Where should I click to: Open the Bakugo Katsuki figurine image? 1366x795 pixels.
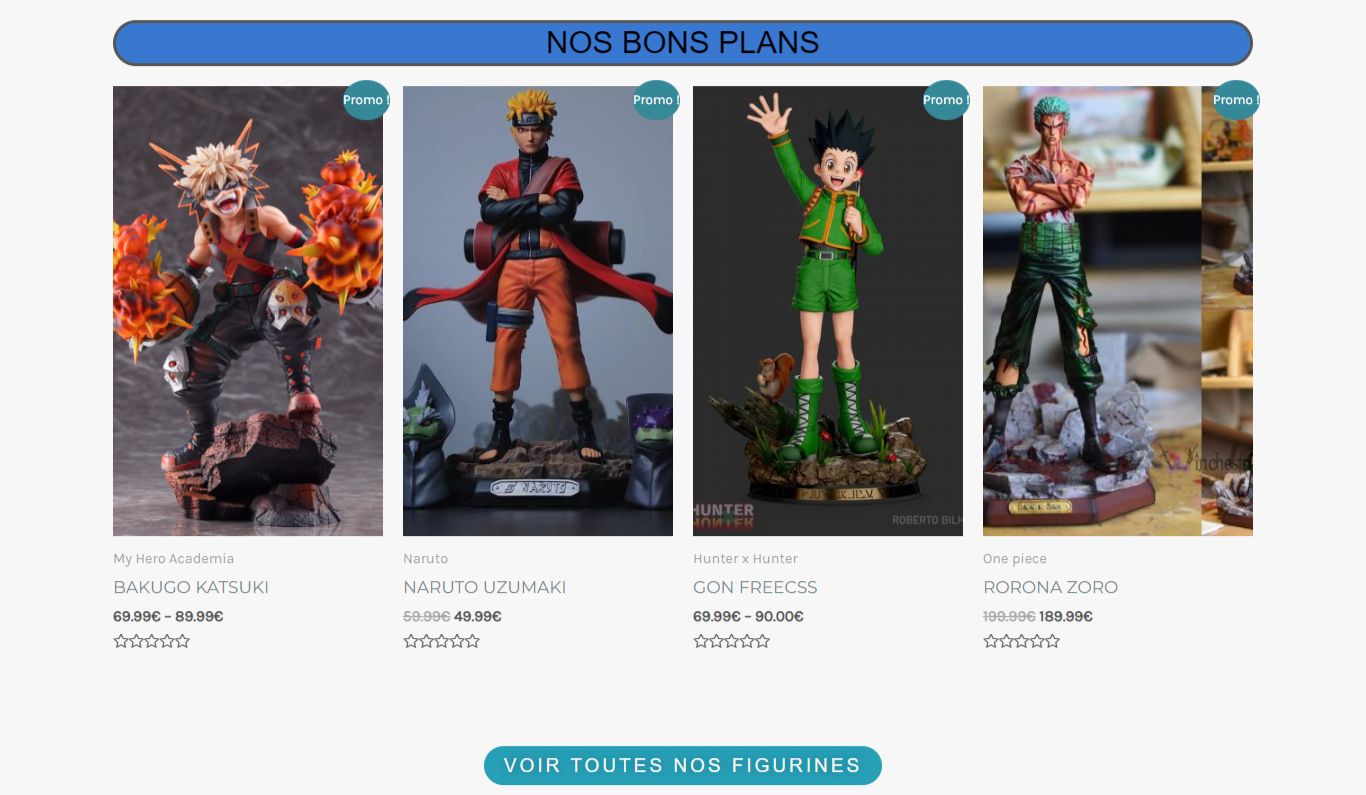coord(248,311)
